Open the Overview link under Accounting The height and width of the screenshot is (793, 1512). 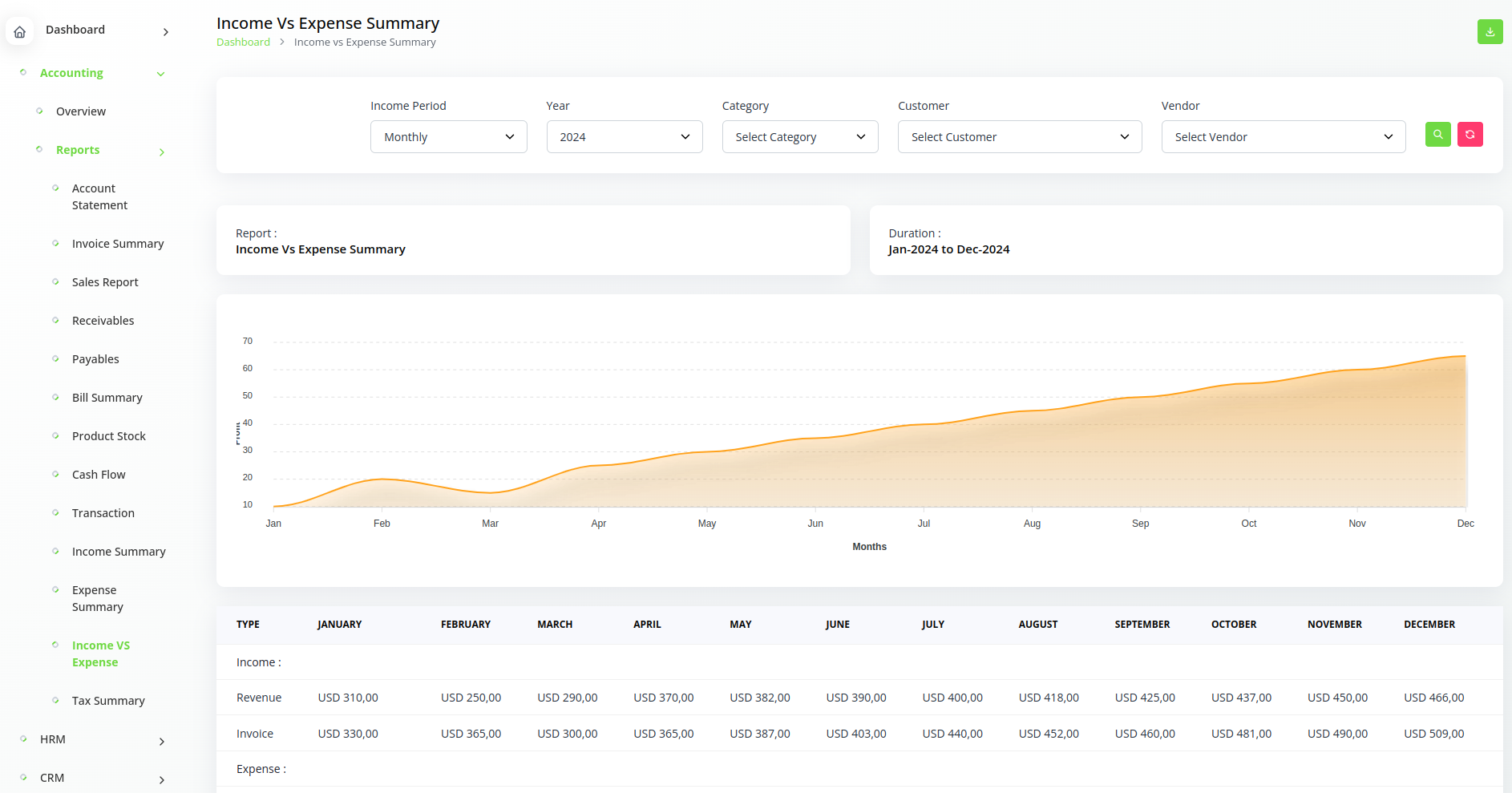(81, 111)
